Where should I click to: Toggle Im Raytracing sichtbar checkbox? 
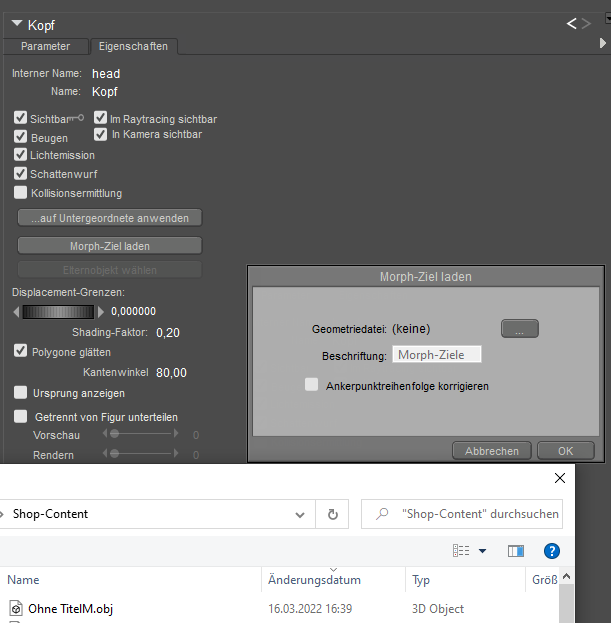(101, 118)
